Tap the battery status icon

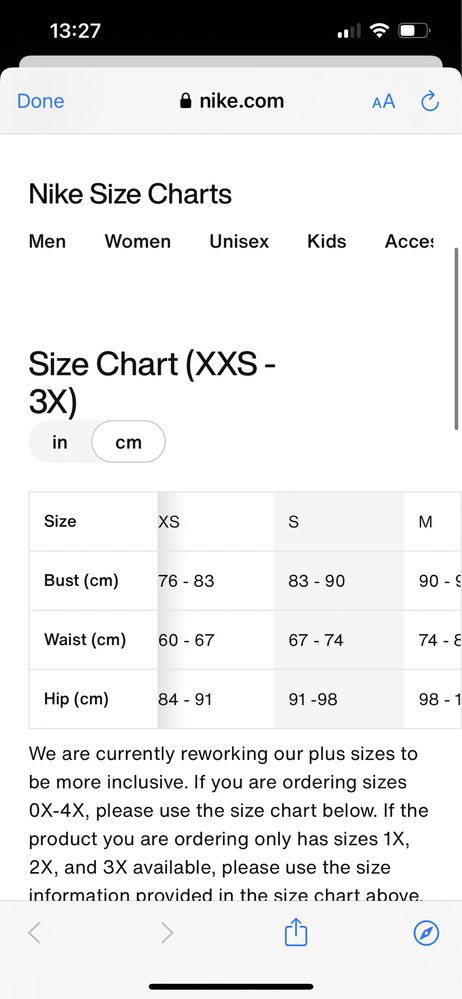(x=415, y=30)
